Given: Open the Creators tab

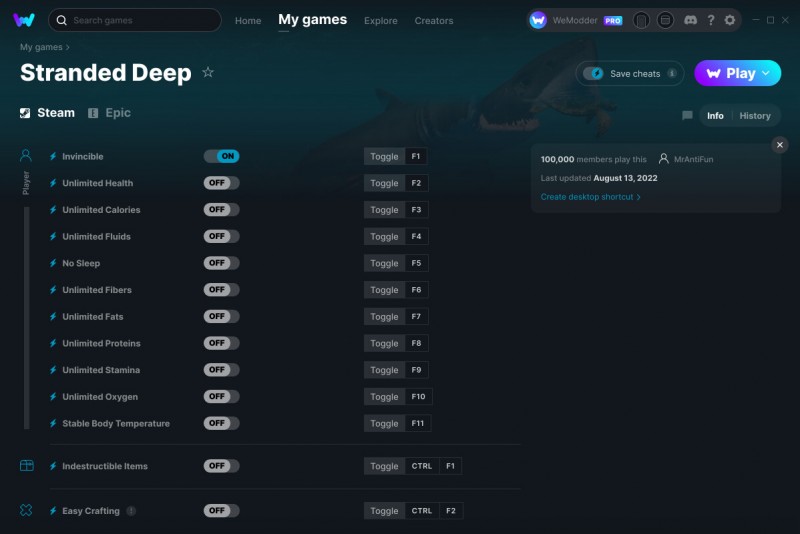Looking at the screenshot, I should (434, 20).
